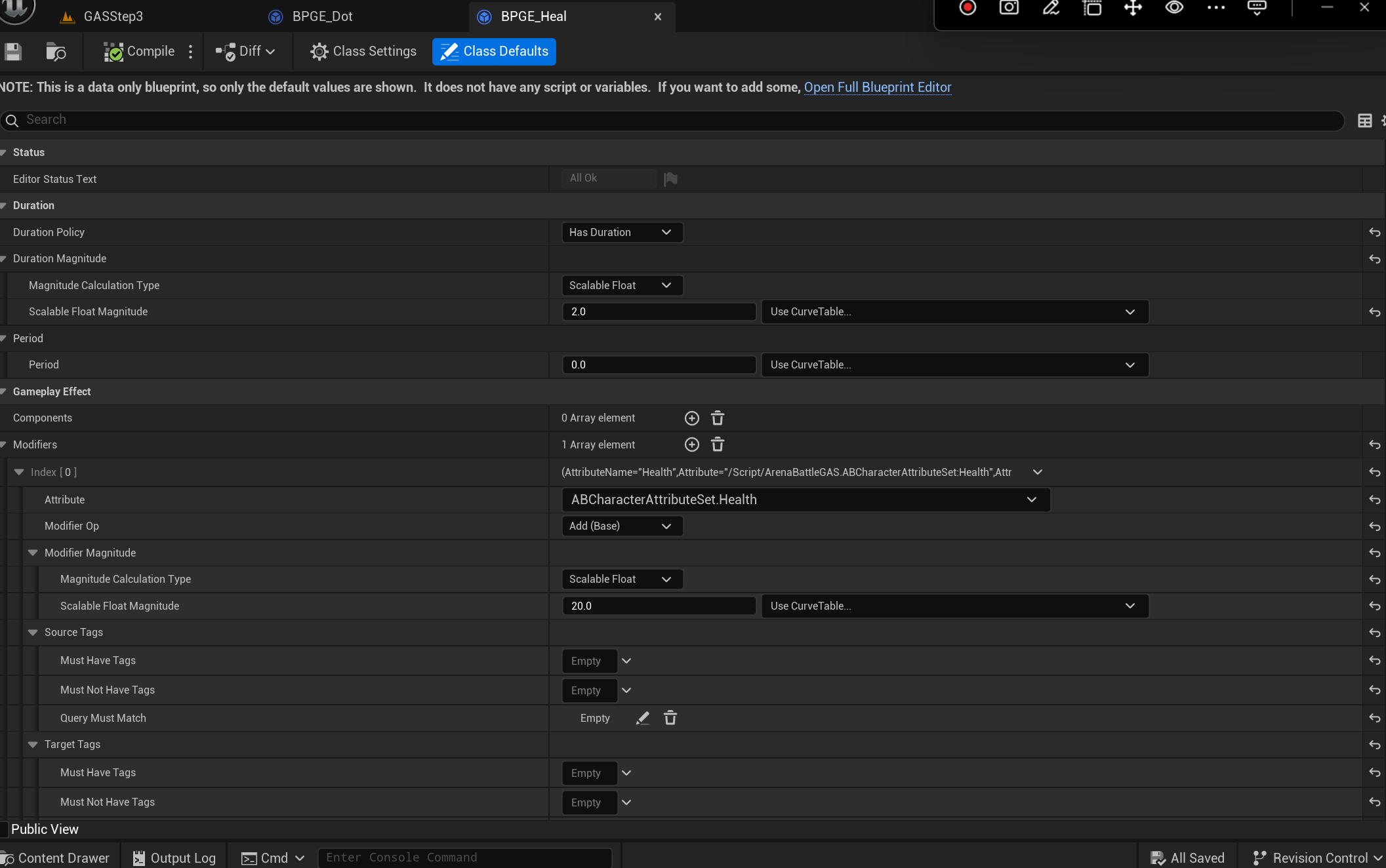Screen dimensions: 1386x868
Task: Open the Diff dropdown
Action: pyautogui.click(x=246, y=51)
